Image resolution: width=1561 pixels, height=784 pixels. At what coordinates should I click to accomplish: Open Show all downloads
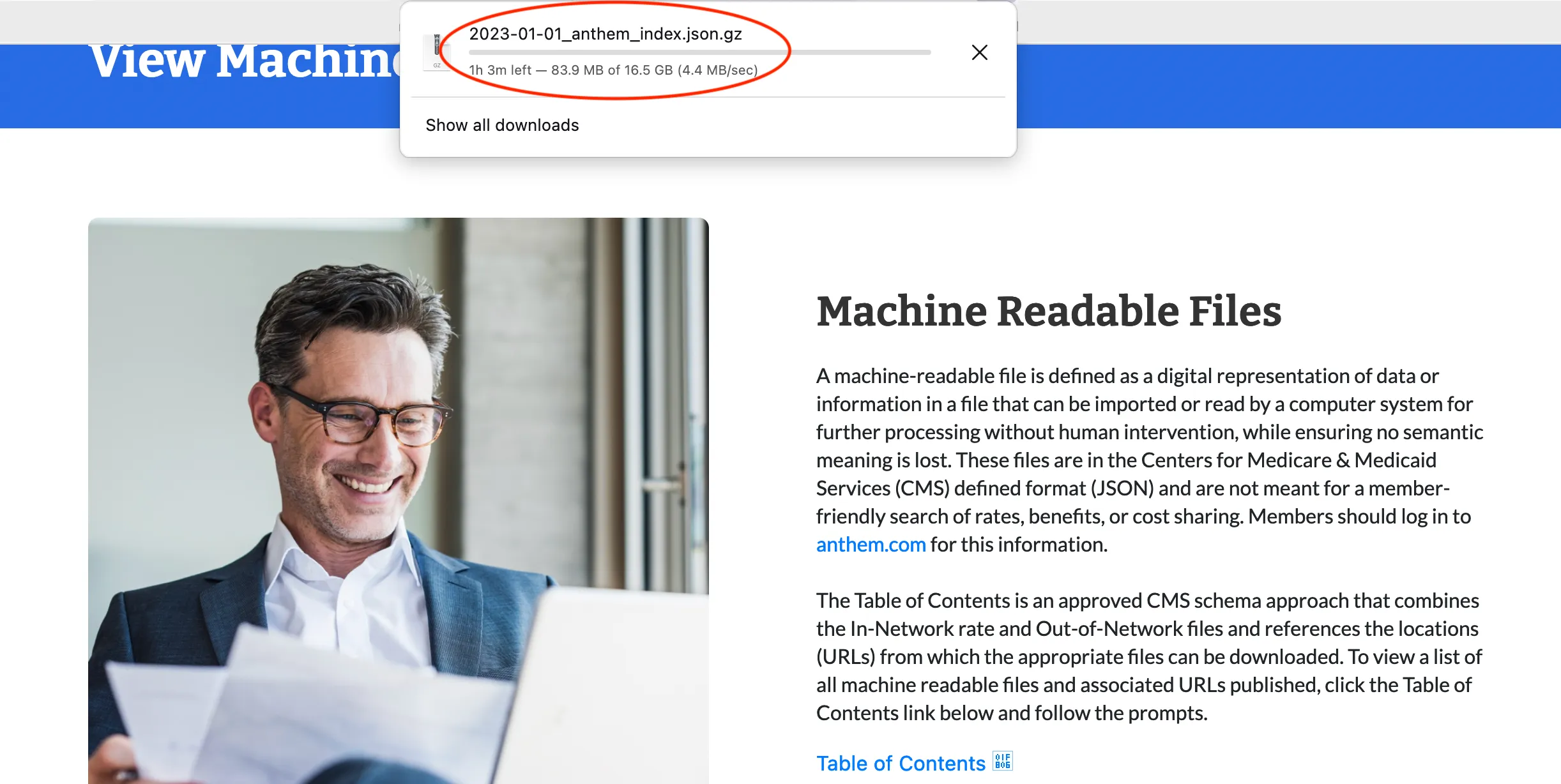click(502, 125)
